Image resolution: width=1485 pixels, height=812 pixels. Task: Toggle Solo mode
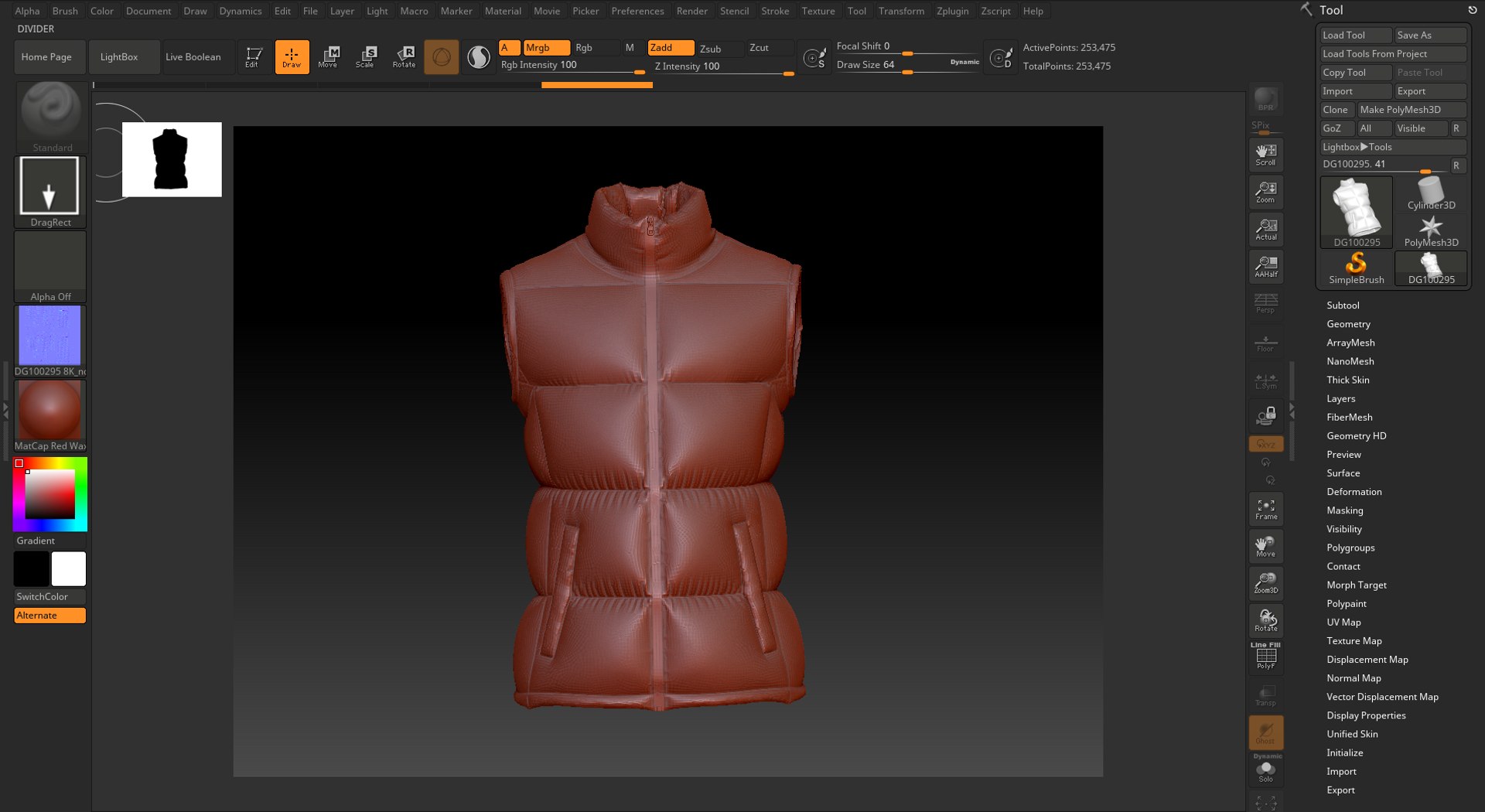point(1265,770)
